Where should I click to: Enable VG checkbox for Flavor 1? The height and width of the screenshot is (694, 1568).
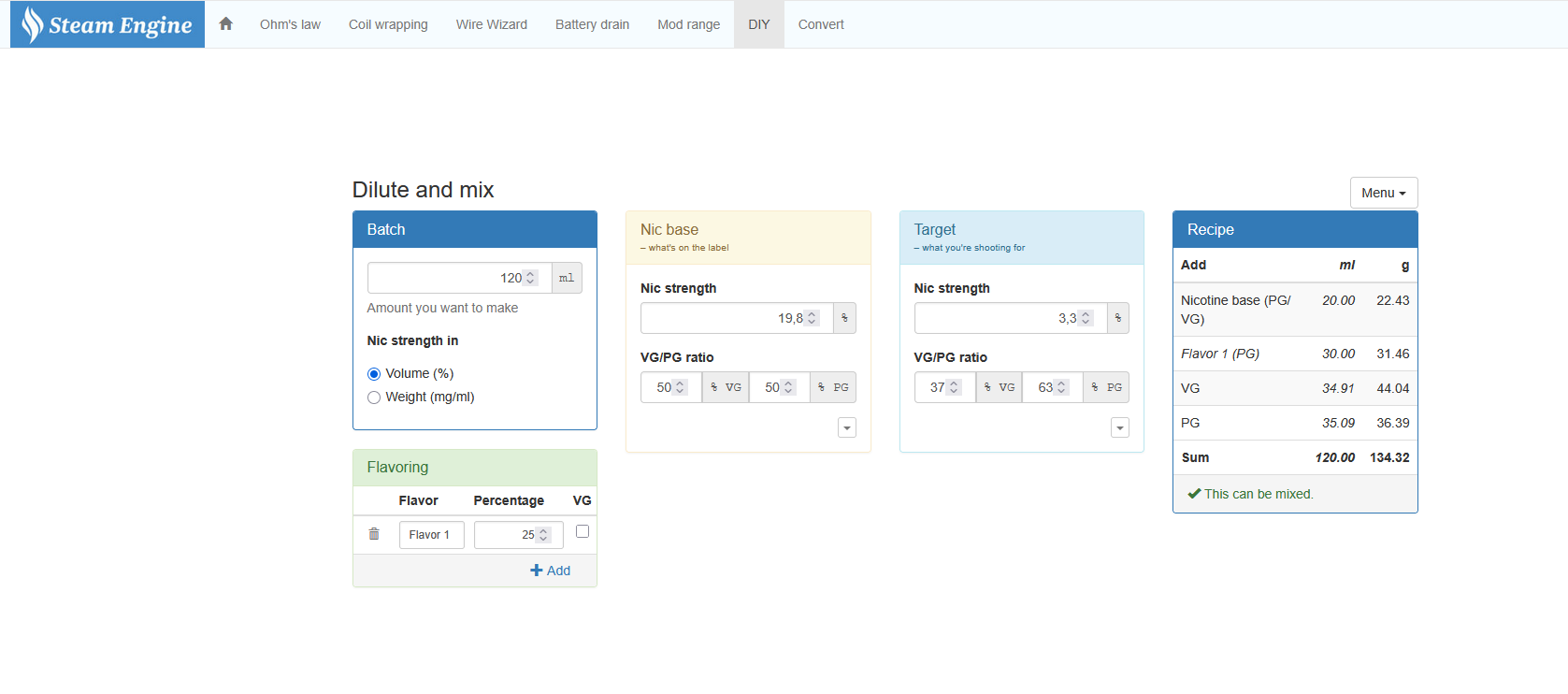tap(583, 531)
